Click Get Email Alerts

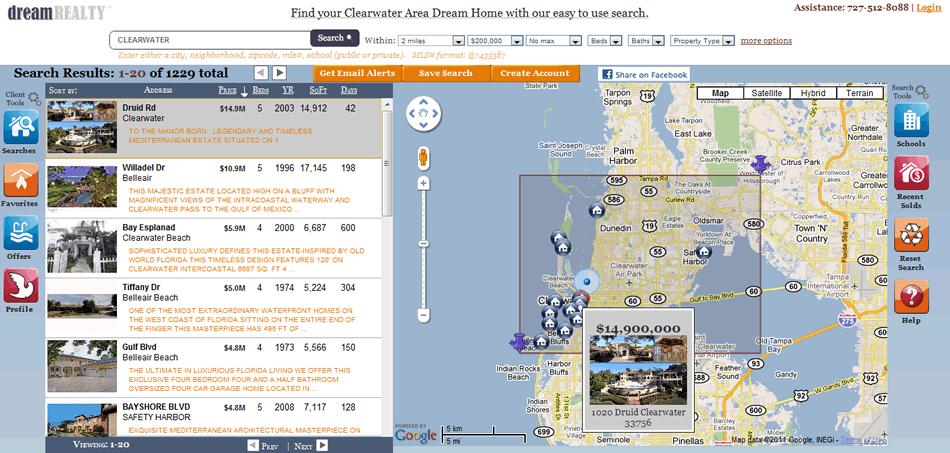(x=357, y=73)
